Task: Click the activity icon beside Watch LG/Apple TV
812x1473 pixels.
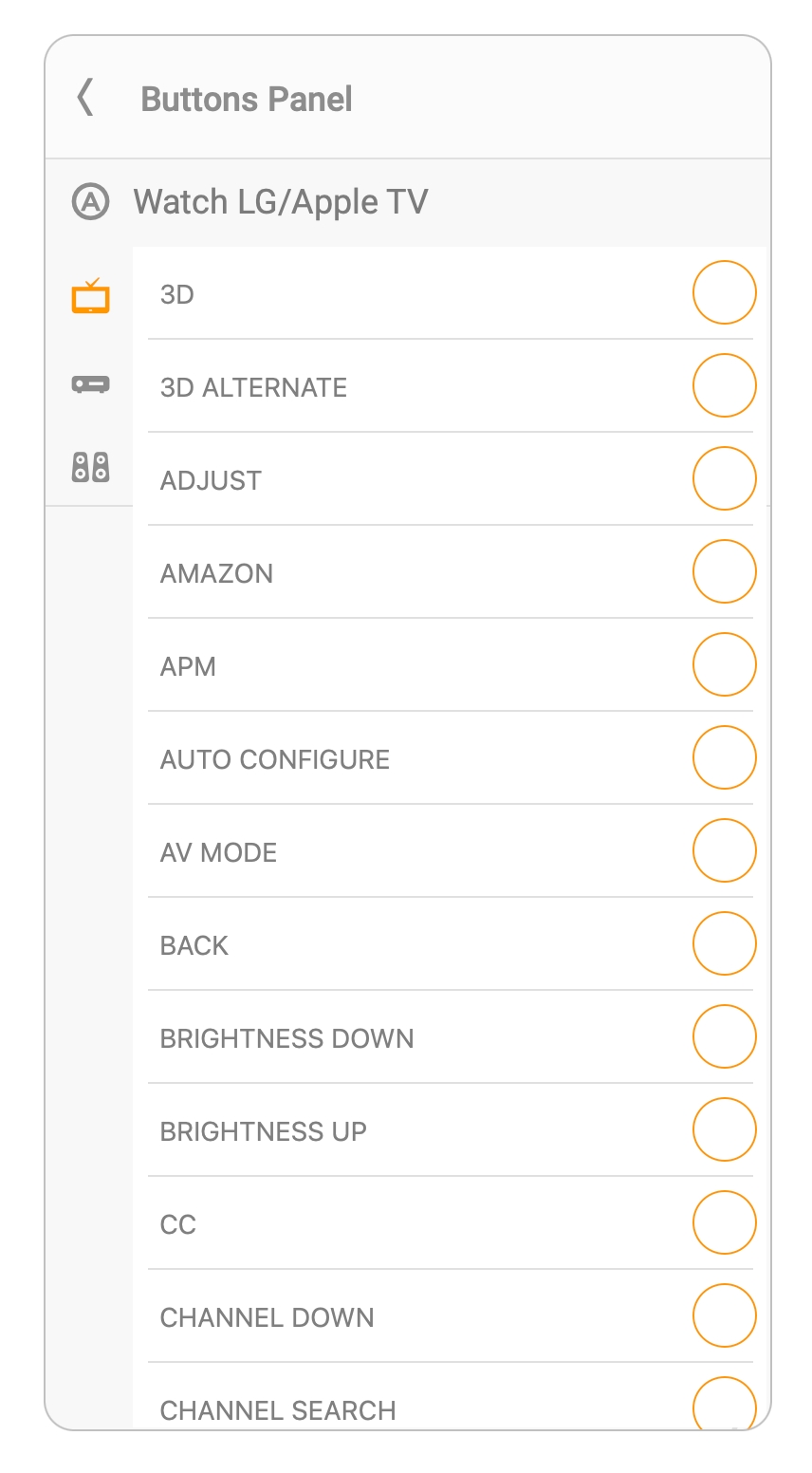Action: (91, 201)
